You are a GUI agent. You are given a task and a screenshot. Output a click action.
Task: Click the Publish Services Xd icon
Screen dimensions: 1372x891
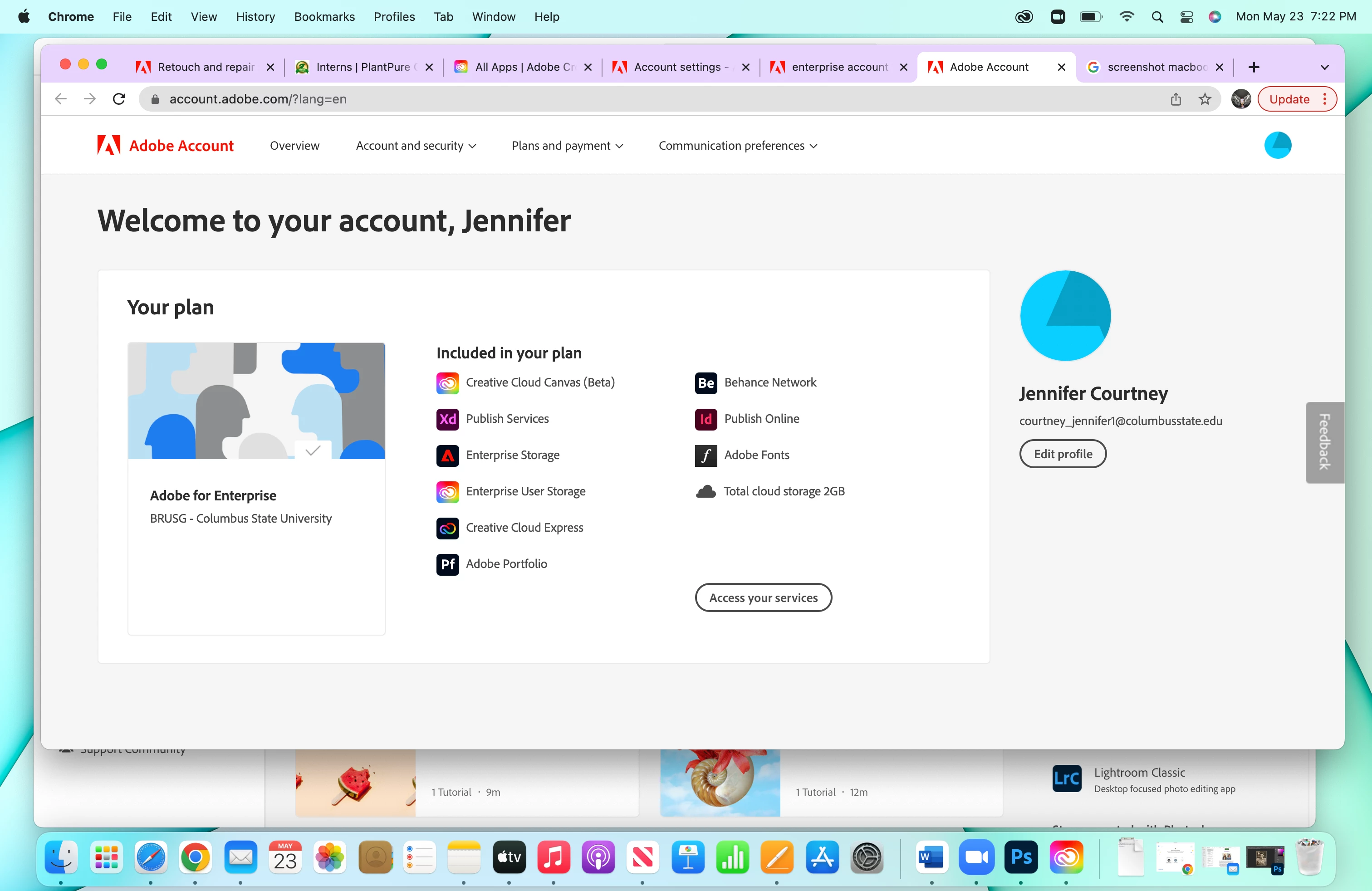447,419
